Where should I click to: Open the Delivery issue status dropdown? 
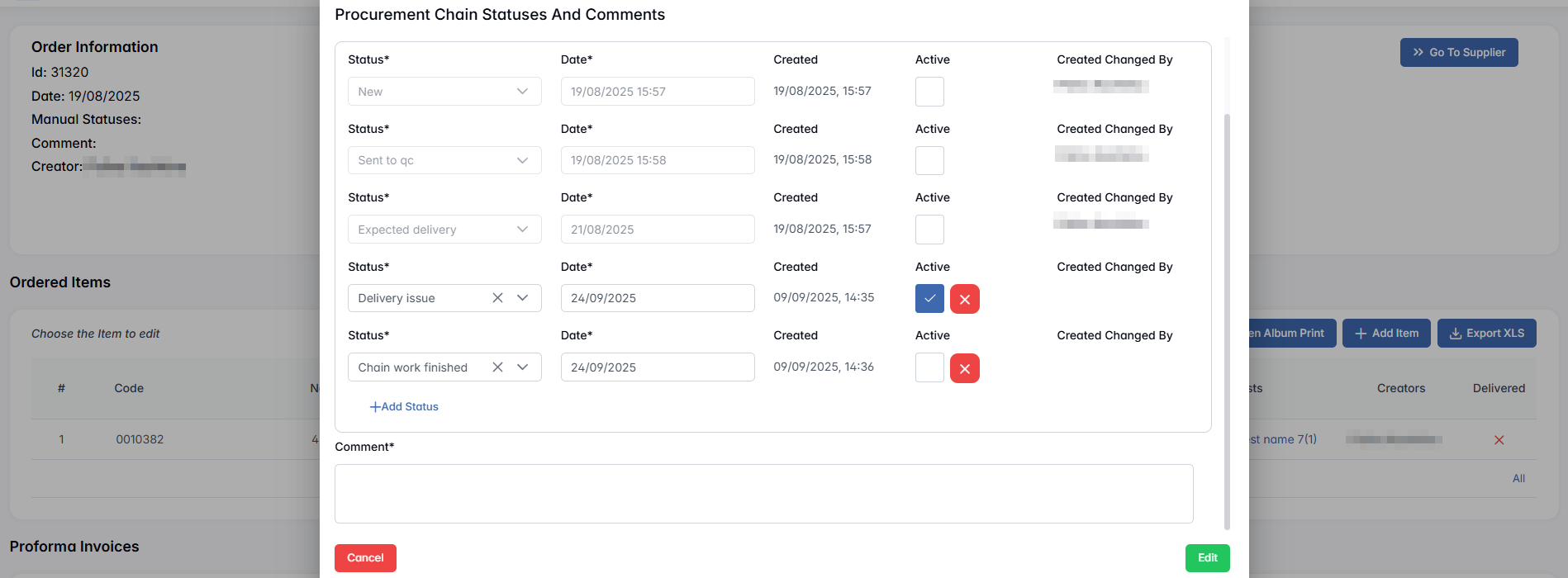(x=522, y=298)
